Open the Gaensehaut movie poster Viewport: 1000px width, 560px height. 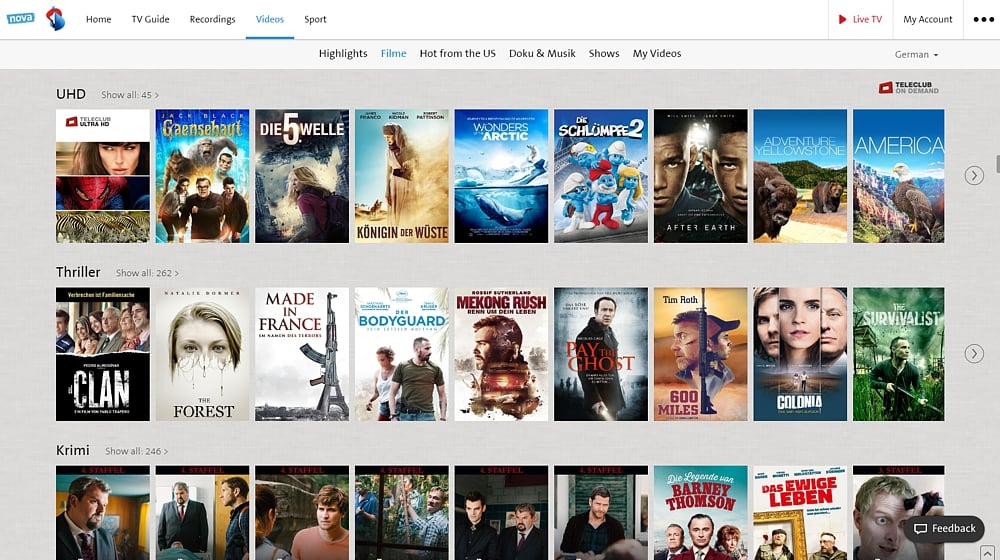(x=202, y=176)
